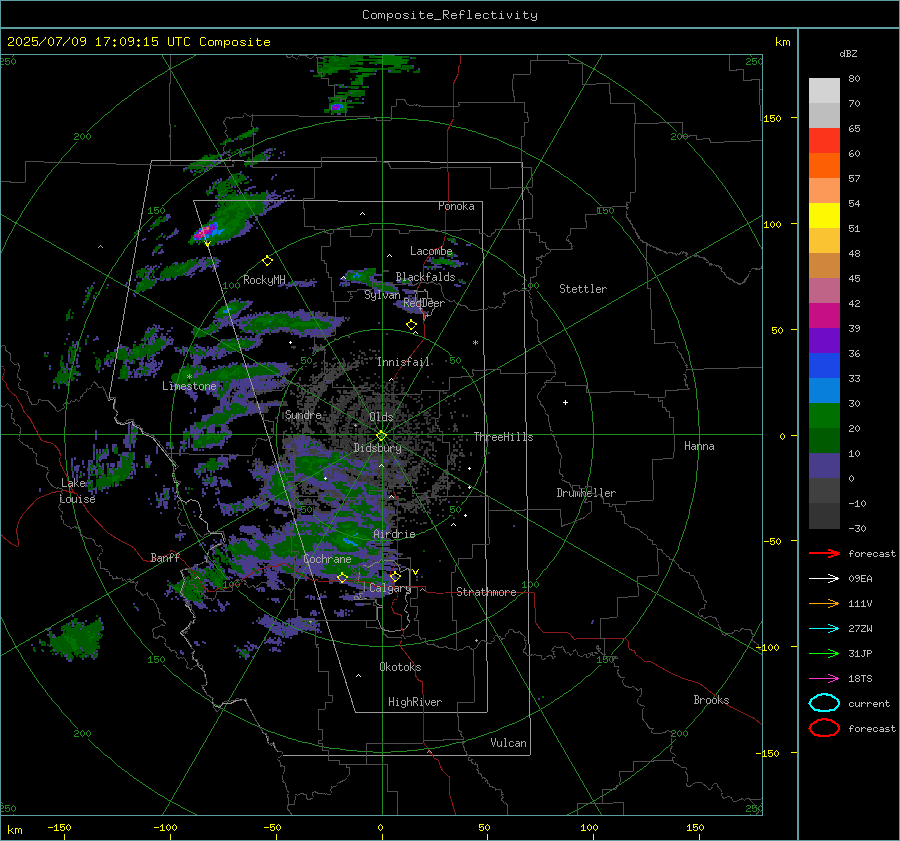Pick the light blue 33-30 dBZ swatch
This screenshot has height=841, width=900.
coord(824,390)
